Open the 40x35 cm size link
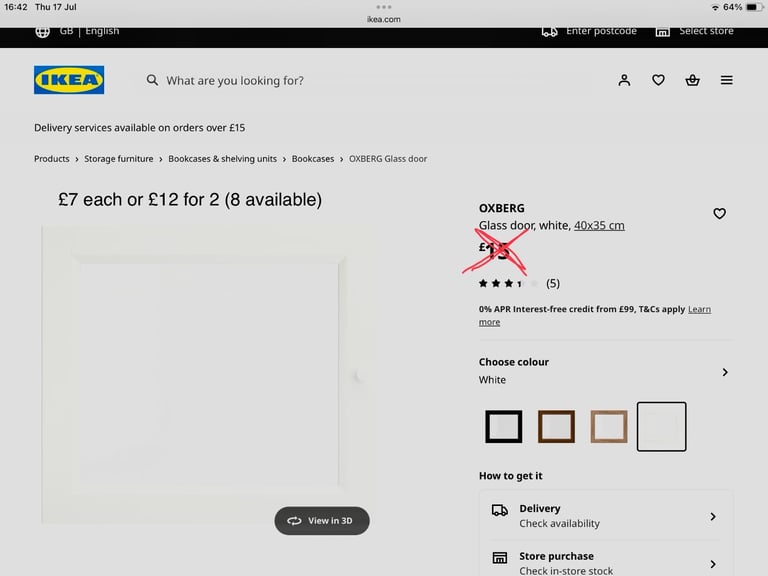 599,225
